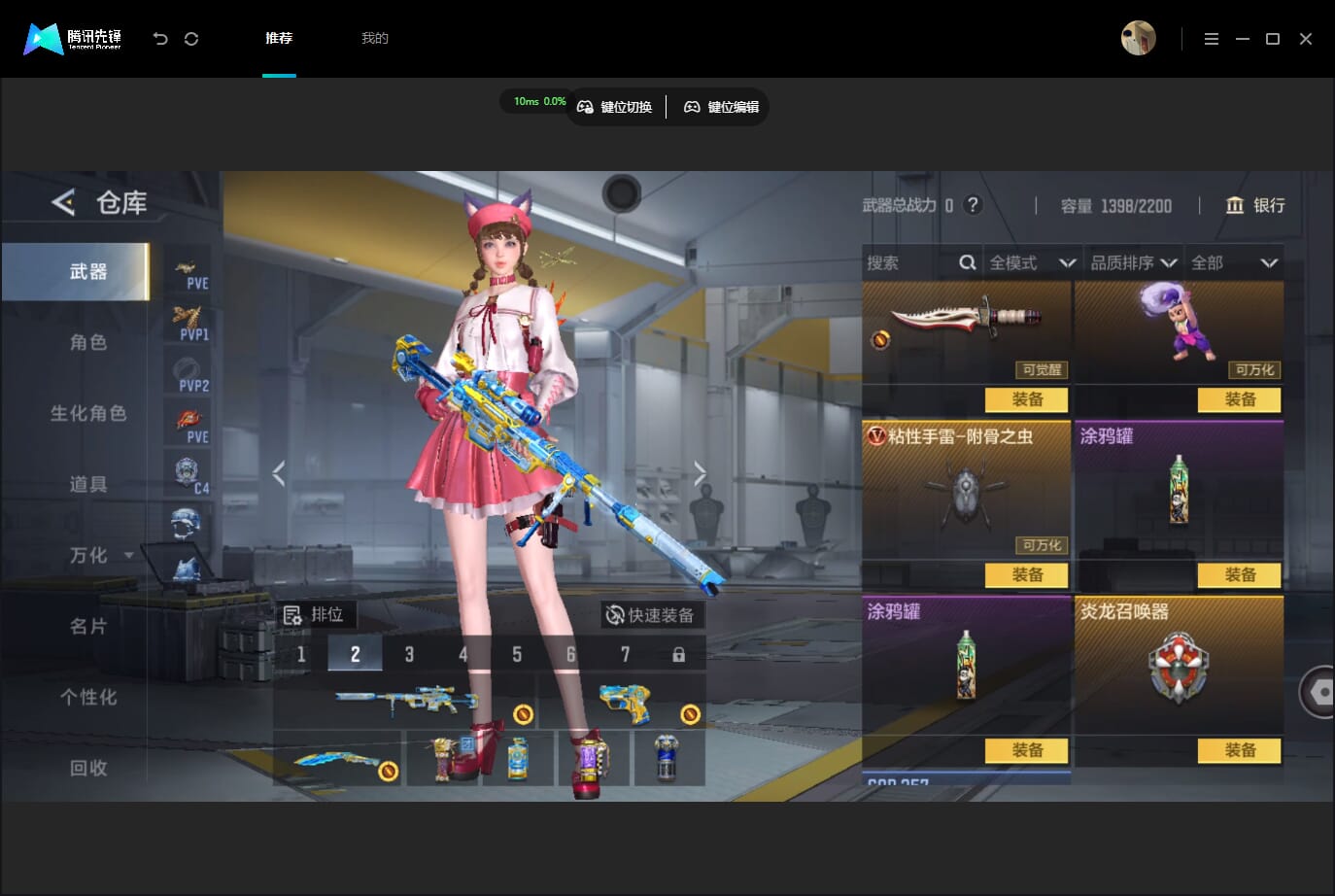Switch to loadout slot 1
1335x896 pixels.
coord(301,654)
